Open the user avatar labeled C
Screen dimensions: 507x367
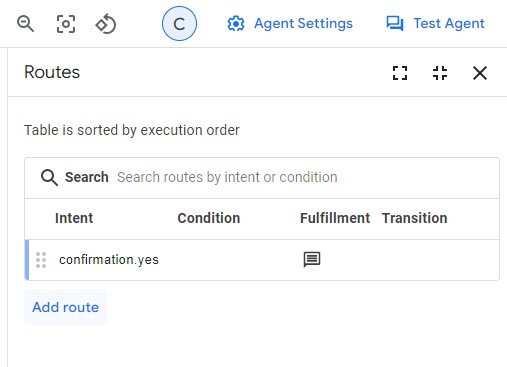179,24
